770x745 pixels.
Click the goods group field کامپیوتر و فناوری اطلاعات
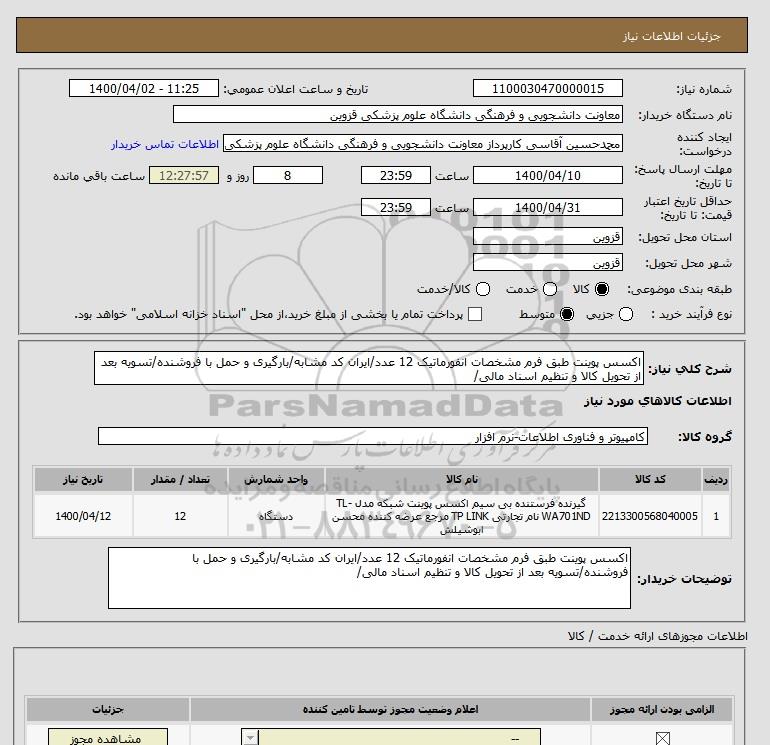373,436
